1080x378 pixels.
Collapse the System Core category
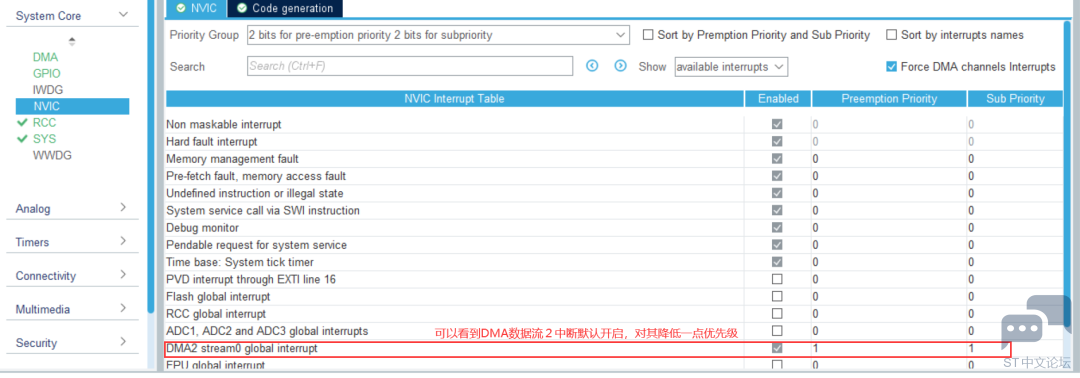pos(68,15)
